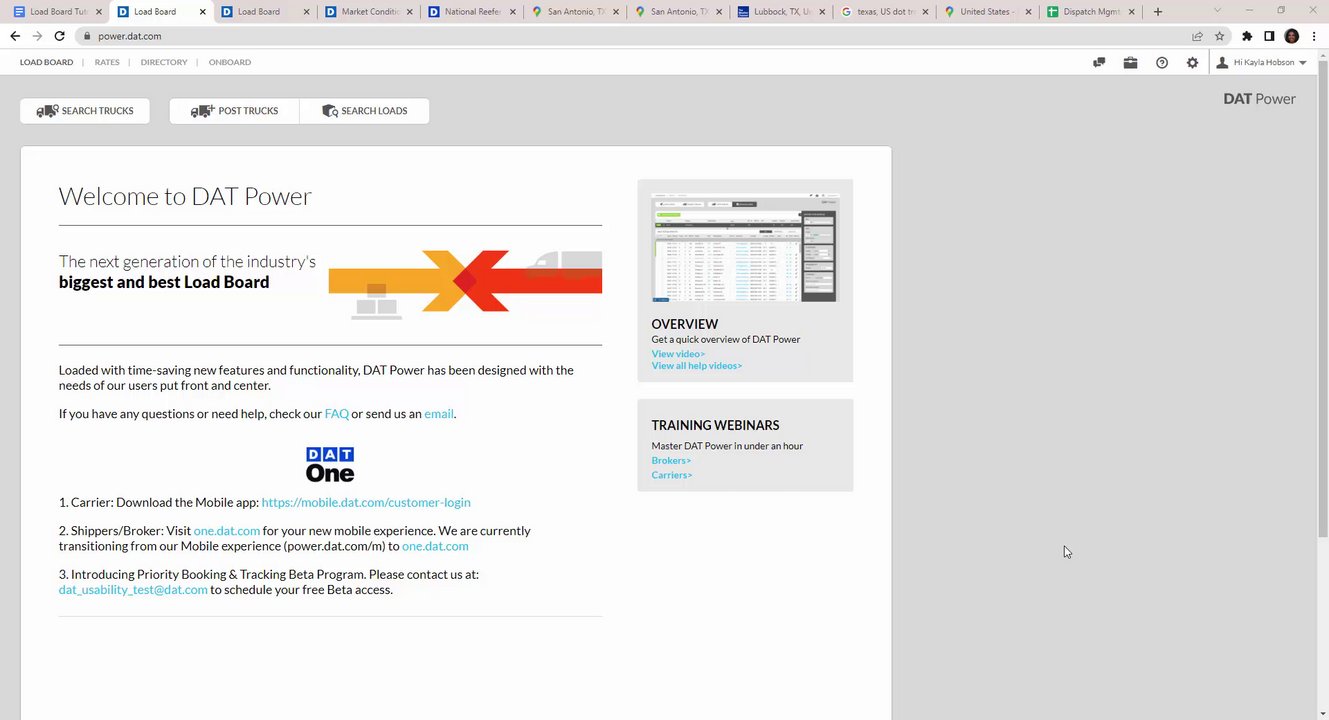Open the help question mark icon
1329x720 pixels.
point(1161,62)
